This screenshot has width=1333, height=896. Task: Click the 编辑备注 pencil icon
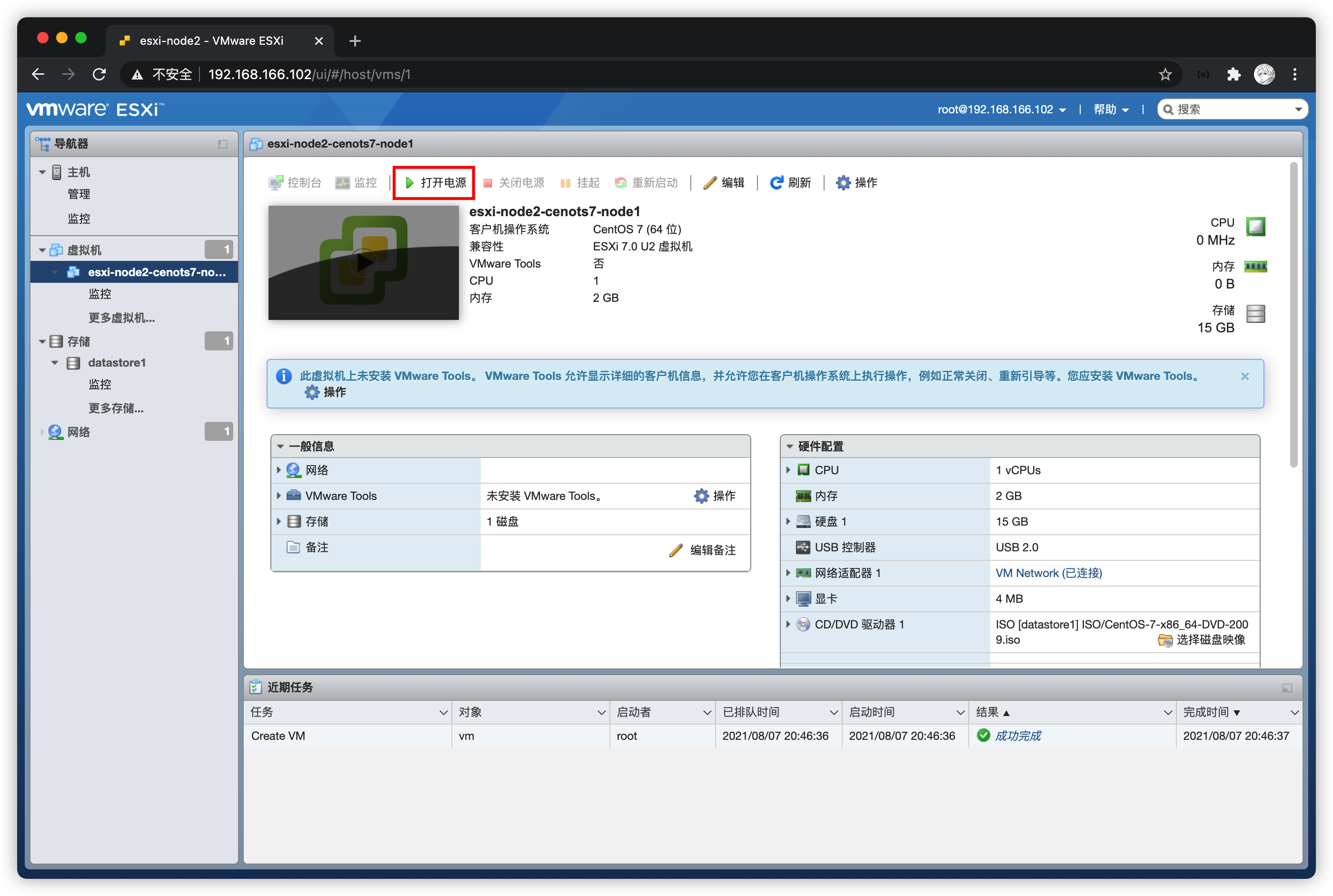(x=676, y=550)
